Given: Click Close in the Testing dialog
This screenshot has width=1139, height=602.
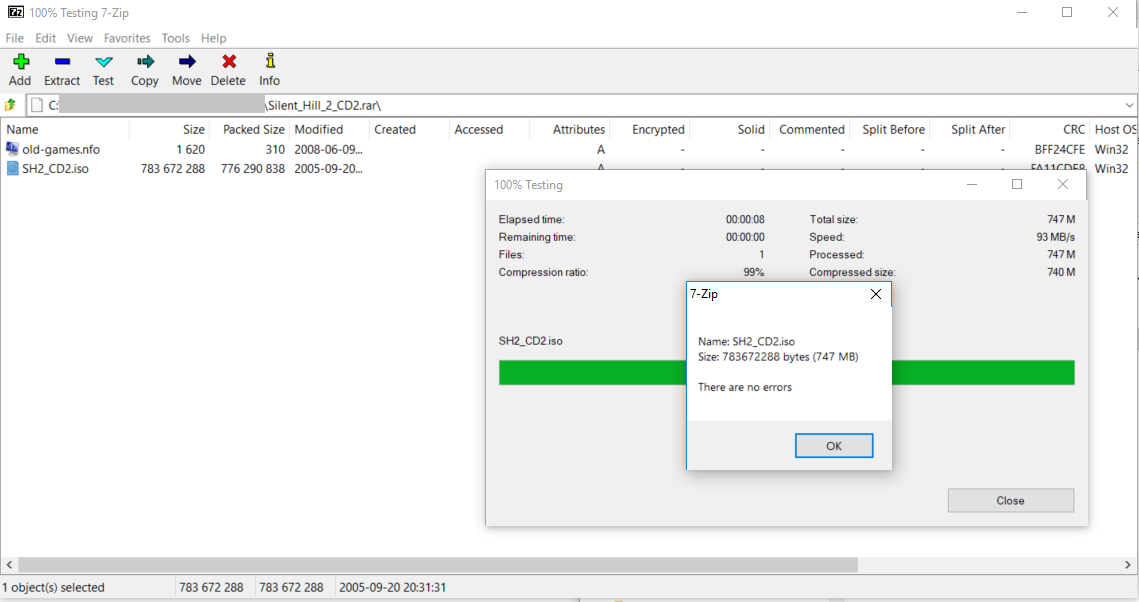Looking at the screenshot, I should point(1010,500).
